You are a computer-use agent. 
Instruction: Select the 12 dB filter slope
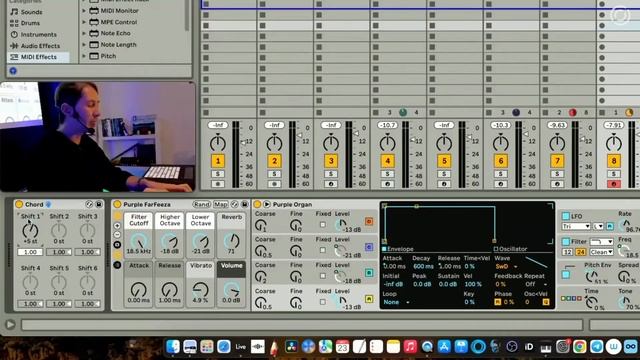(x=567, y=252)
